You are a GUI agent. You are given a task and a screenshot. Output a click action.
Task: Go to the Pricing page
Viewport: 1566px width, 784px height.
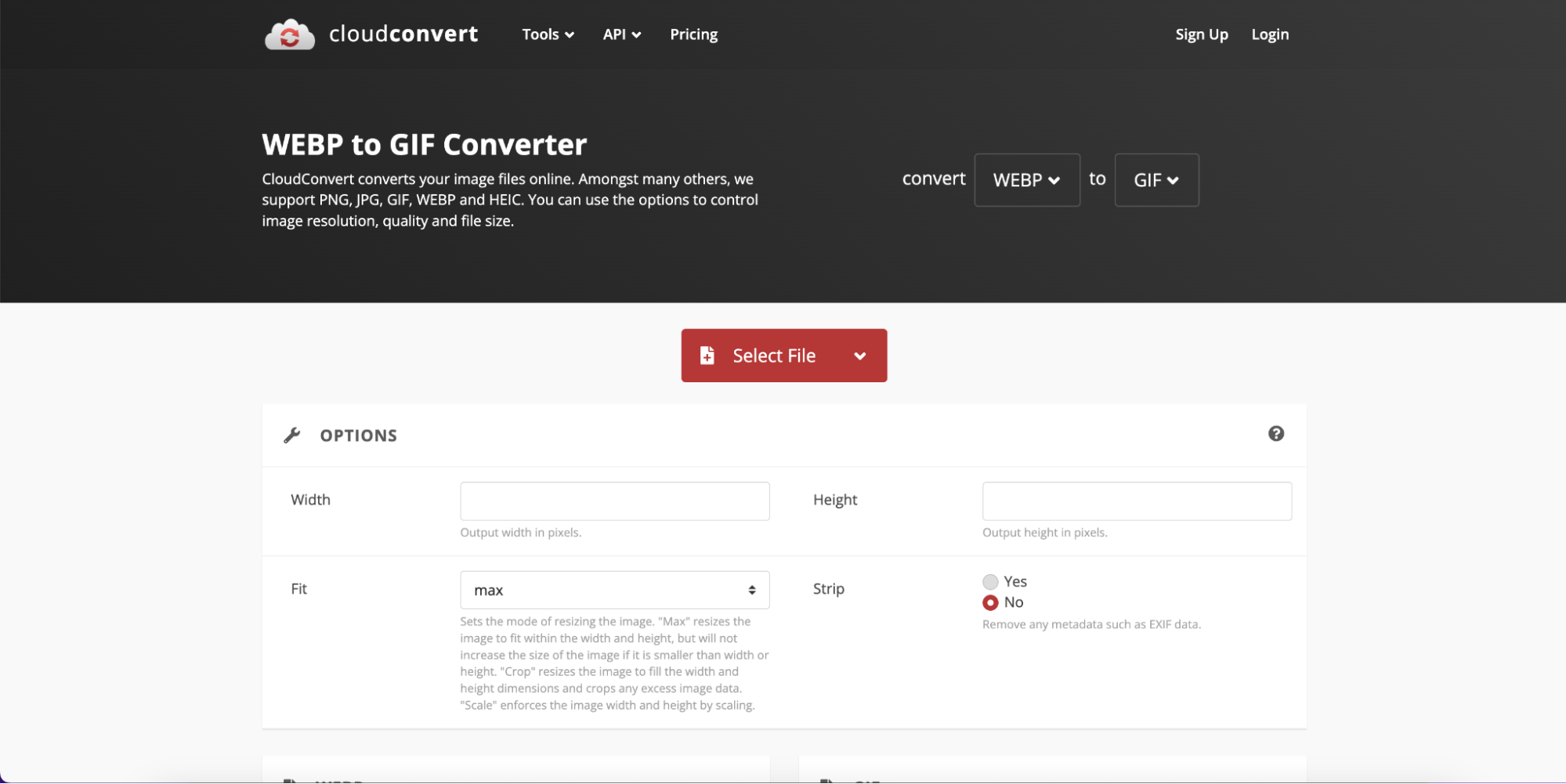point(694,34)
